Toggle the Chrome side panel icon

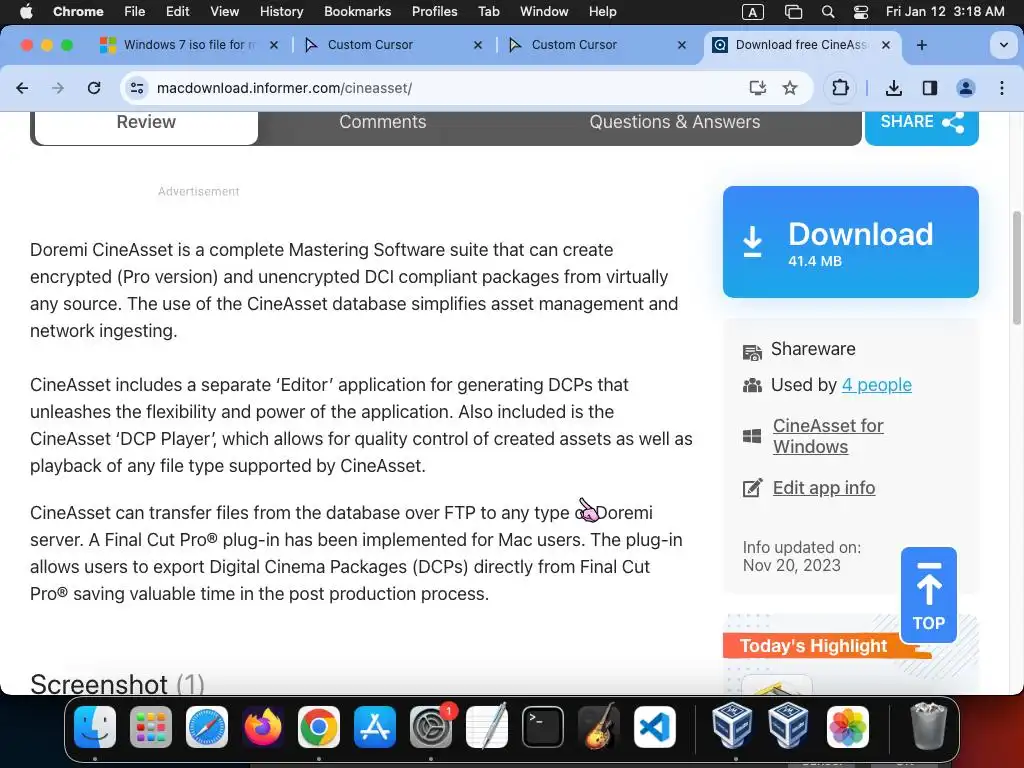[x=930, y=88]
